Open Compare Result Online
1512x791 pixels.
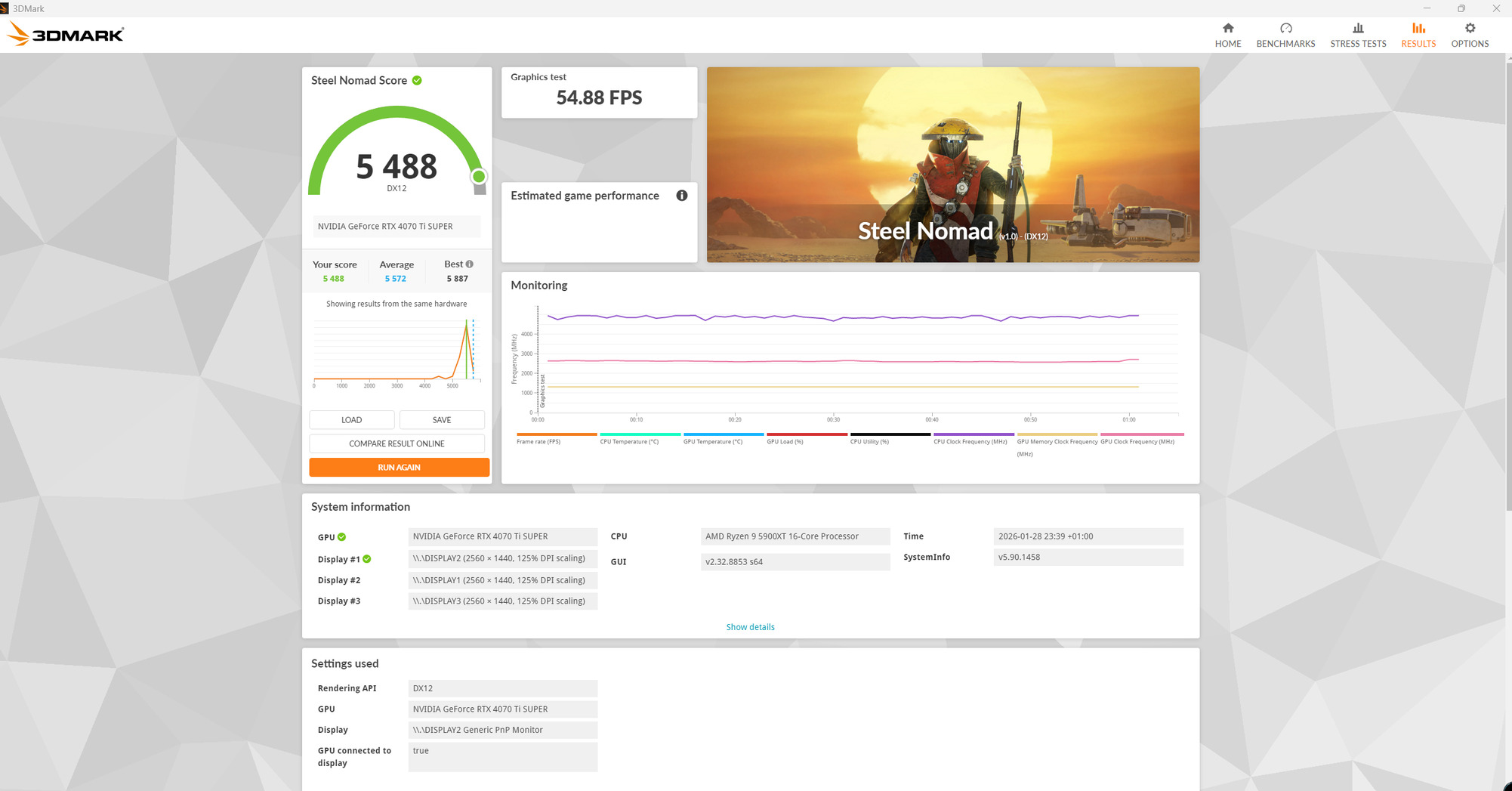[397, 443]
